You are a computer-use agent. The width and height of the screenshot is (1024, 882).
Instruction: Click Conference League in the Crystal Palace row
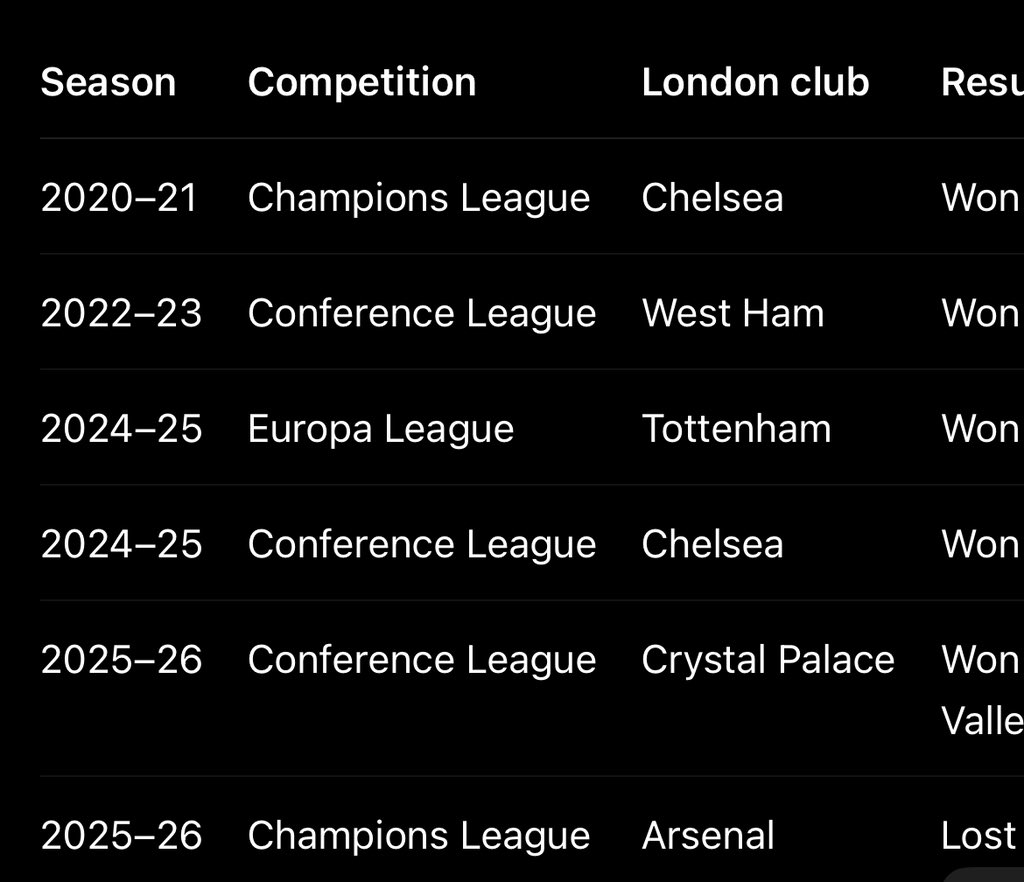point(422,661)
